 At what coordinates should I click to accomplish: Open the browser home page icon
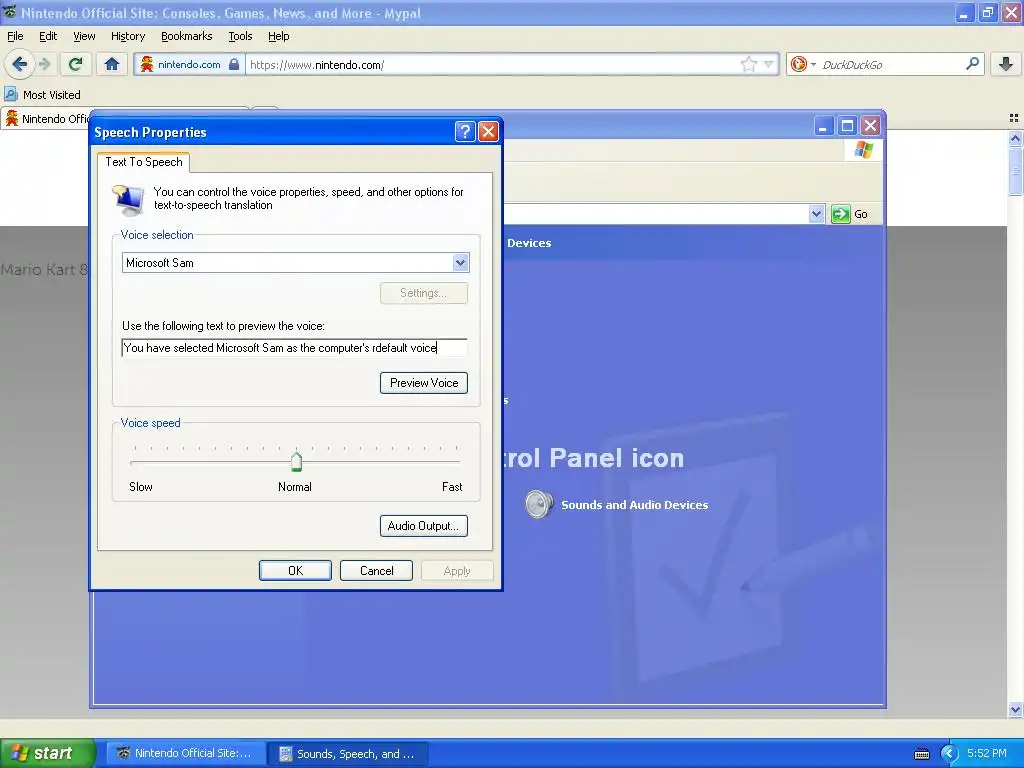click(x=112, y=64)
